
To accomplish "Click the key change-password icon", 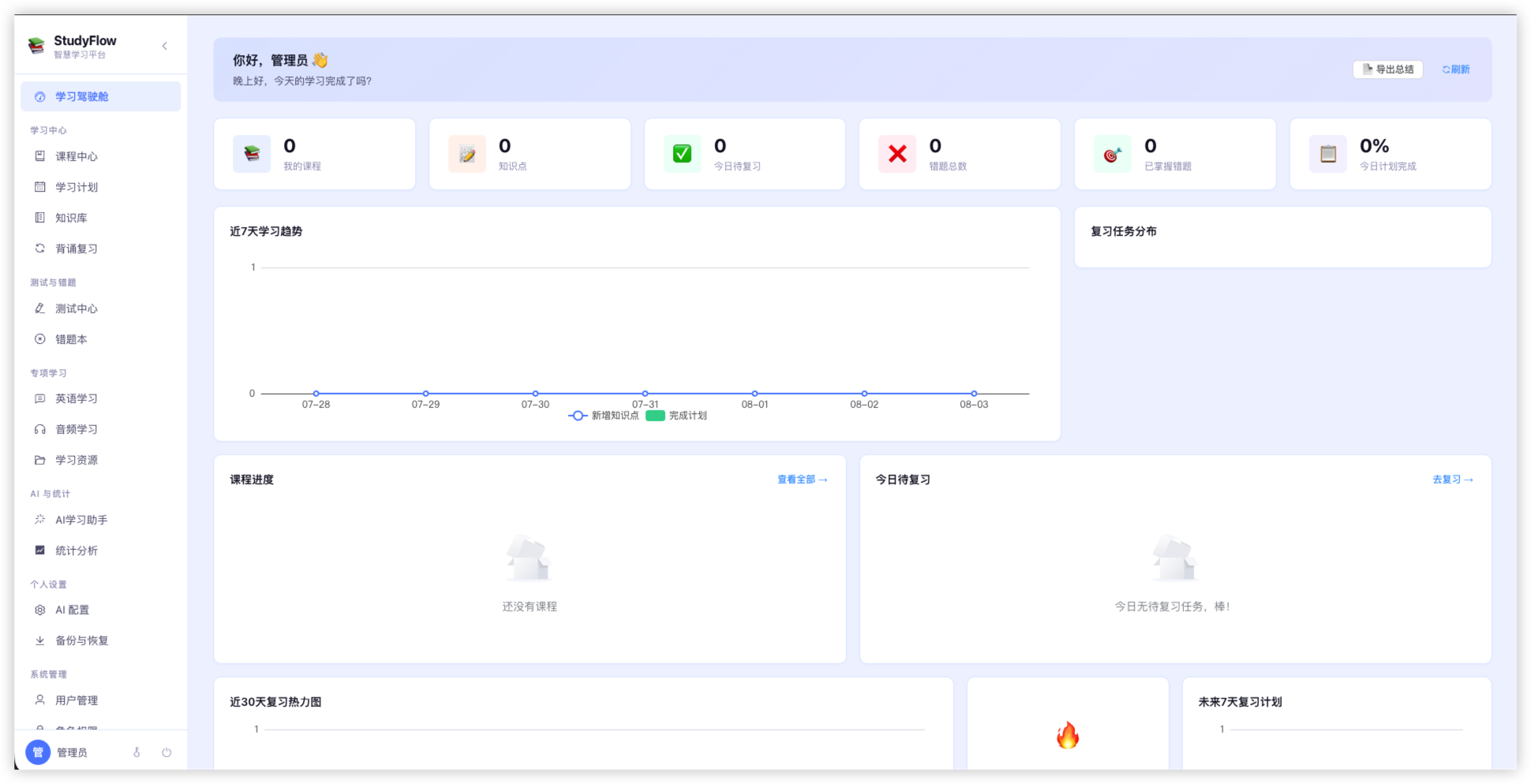I will click(137, 752).
